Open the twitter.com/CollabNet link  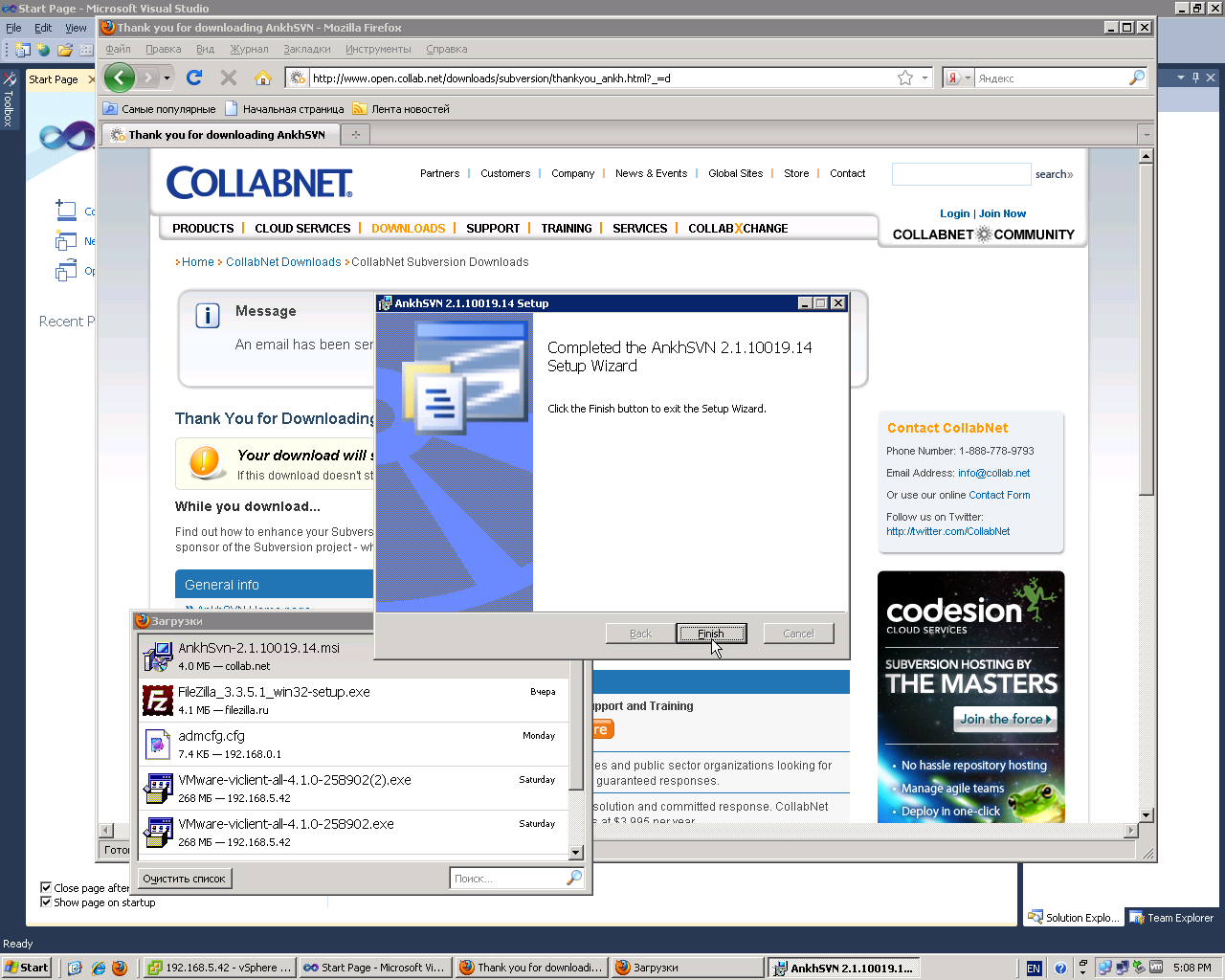[947, 531]
